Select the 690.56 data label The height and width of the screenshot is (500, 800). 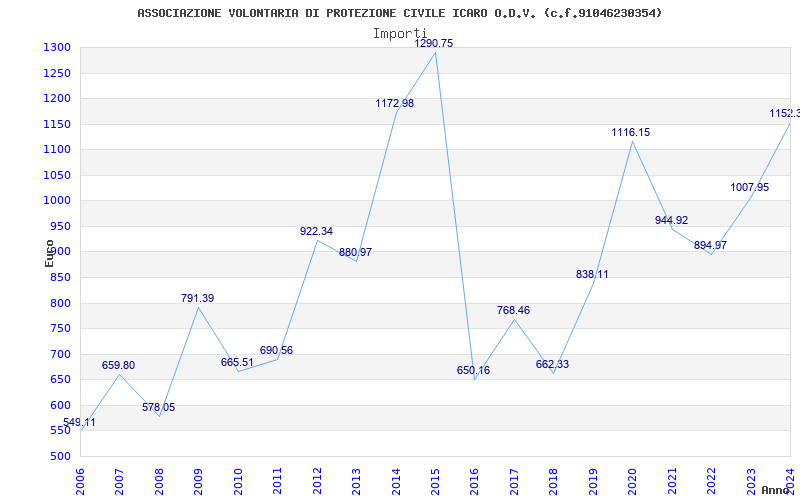click(277, 351)
